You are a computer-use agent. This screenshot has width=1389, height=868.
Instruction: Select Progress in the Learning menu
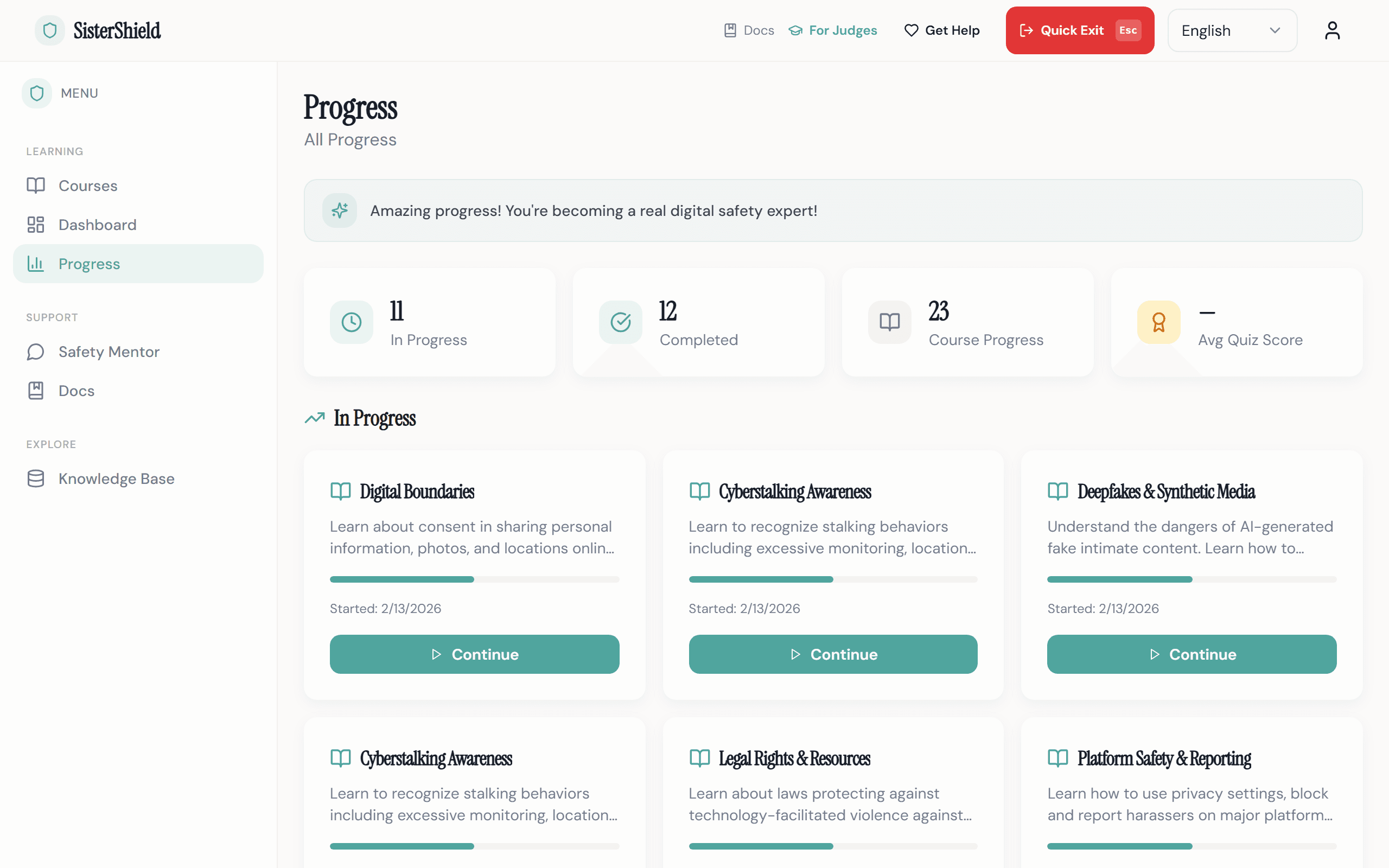coord(89,264)
